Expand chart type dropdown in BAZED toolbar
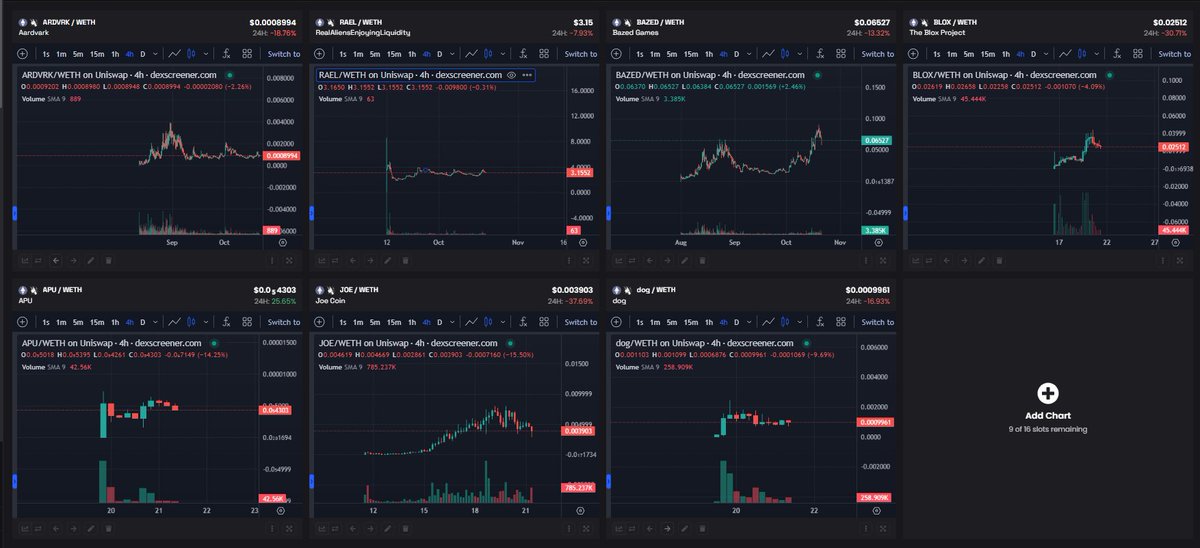 pos(800,54)
